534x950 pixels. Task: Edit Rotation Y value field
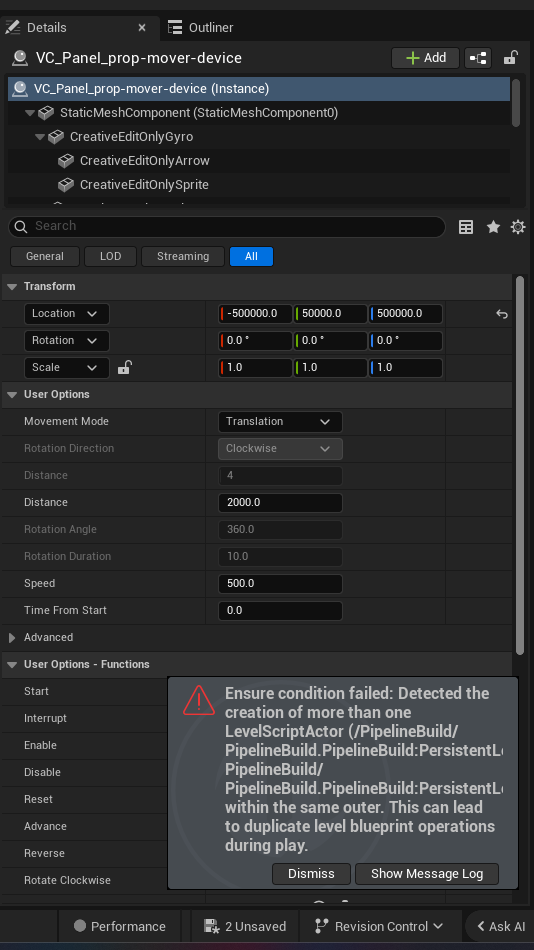point(330,340)
